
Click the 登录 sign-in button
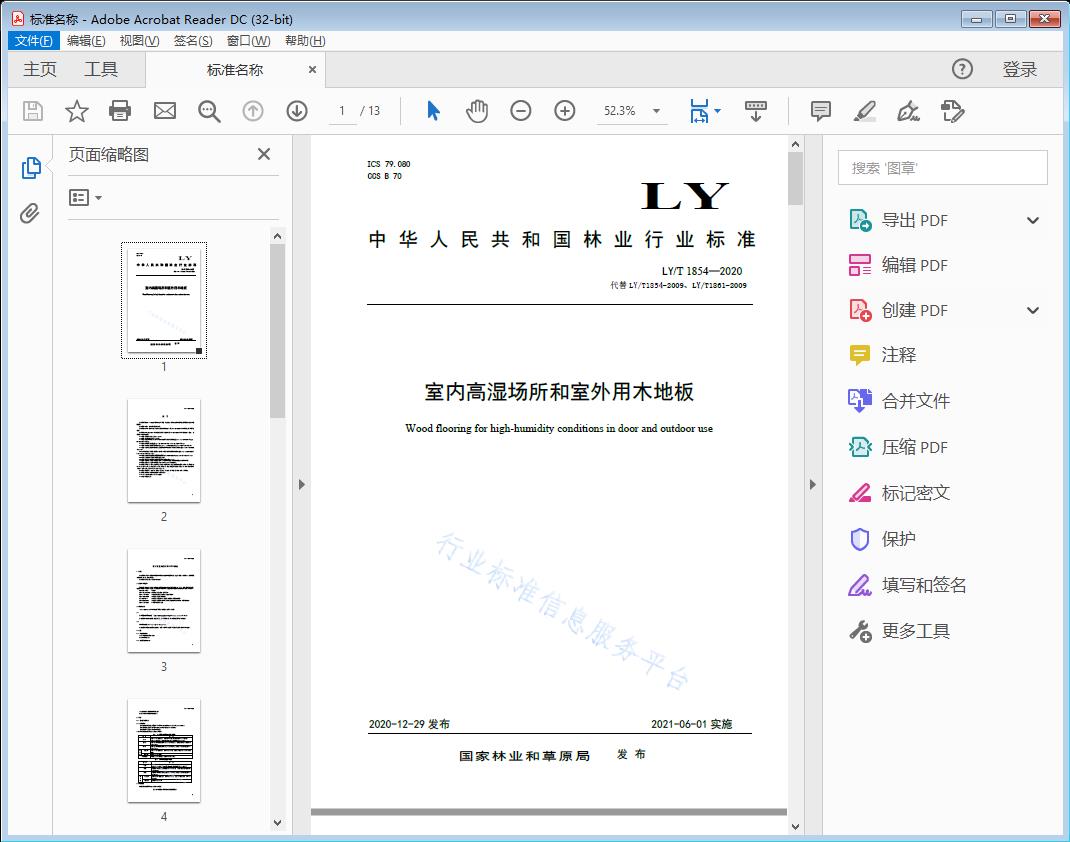click(1019, 69)
